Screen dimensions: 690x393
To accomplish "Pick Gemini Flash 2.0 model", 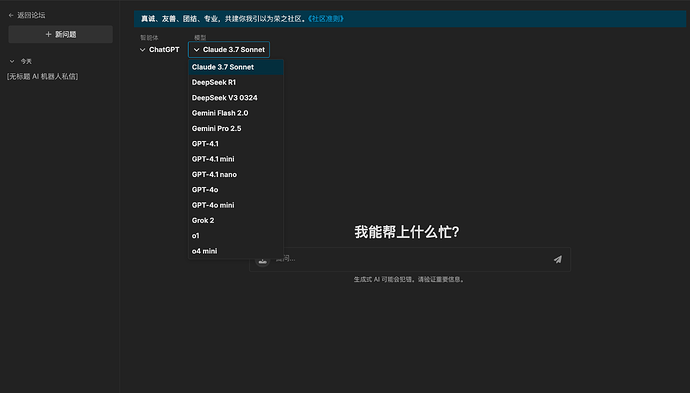I will [x=236, y=113].
